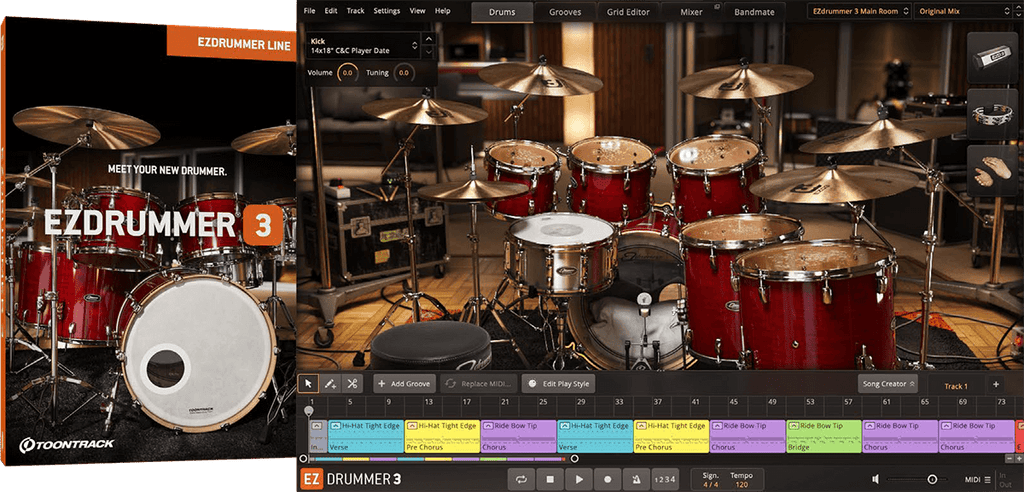Click the colored song overview scrollbar
This screenshot has width=1024, height=492.
pos(438,459)
